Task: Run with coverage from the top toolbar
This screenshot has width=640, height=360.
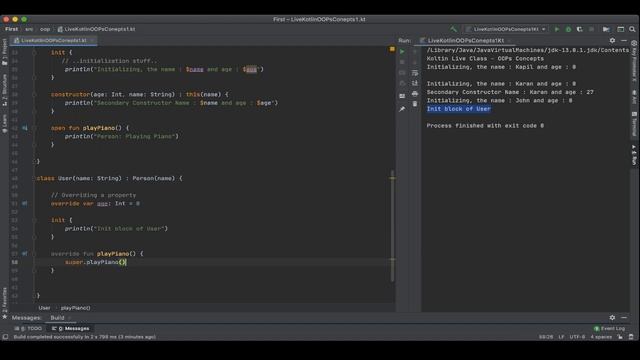Action: tap(580, 29)
